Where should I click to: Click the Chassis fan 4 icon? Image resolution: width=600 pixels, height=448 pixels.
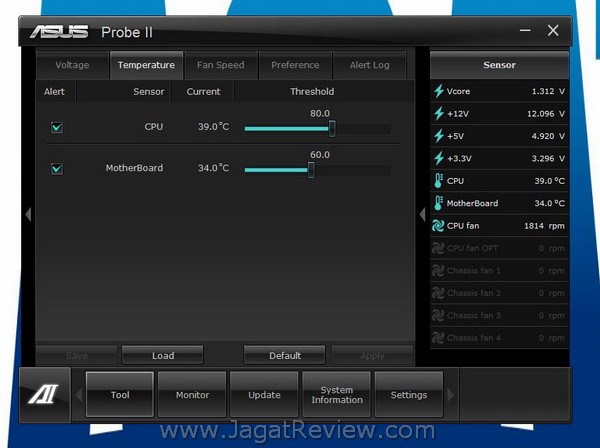click(x=438, y=338)
